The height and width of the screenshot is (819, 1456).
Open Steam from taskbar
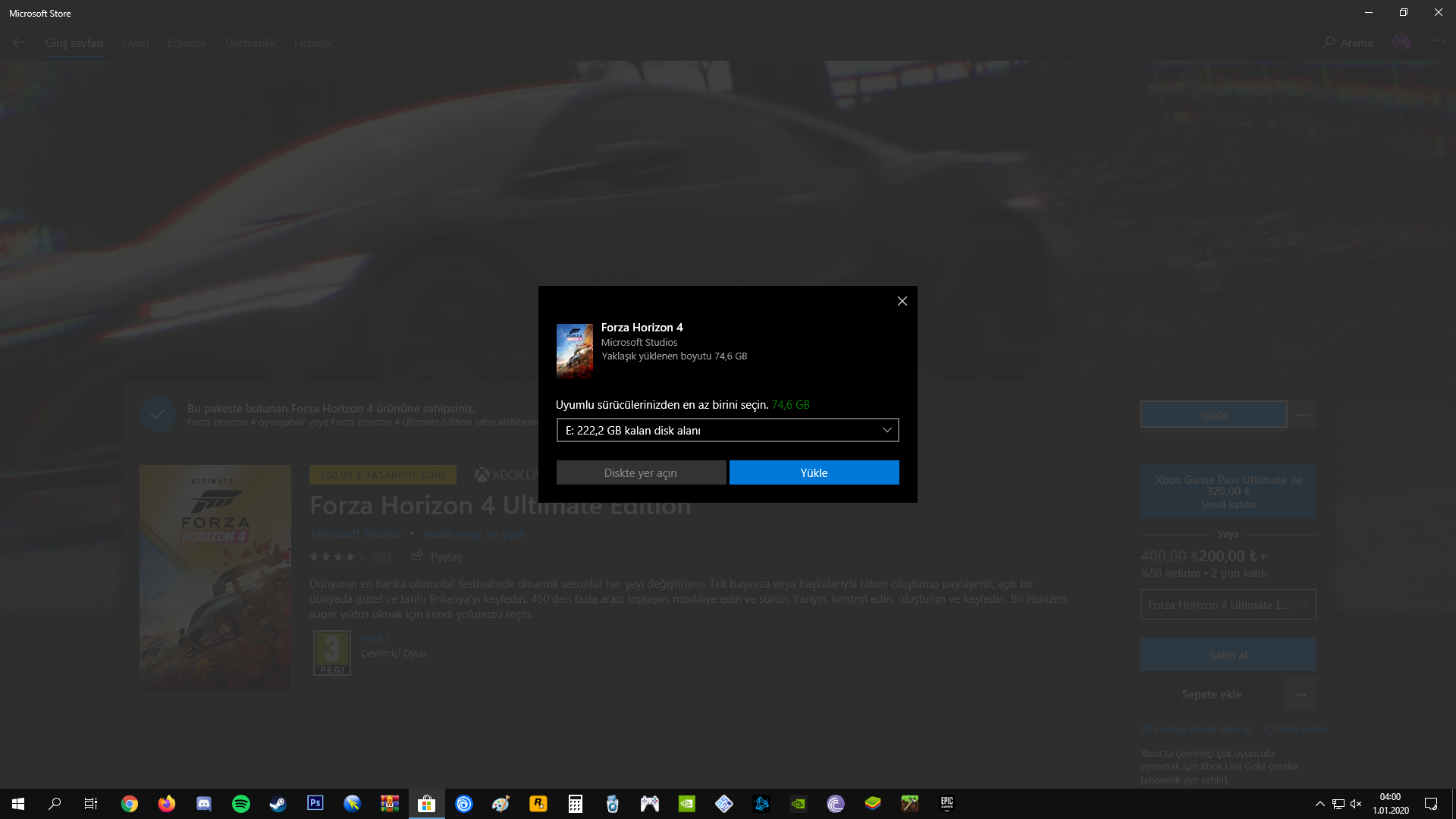[x=278, y=804]
